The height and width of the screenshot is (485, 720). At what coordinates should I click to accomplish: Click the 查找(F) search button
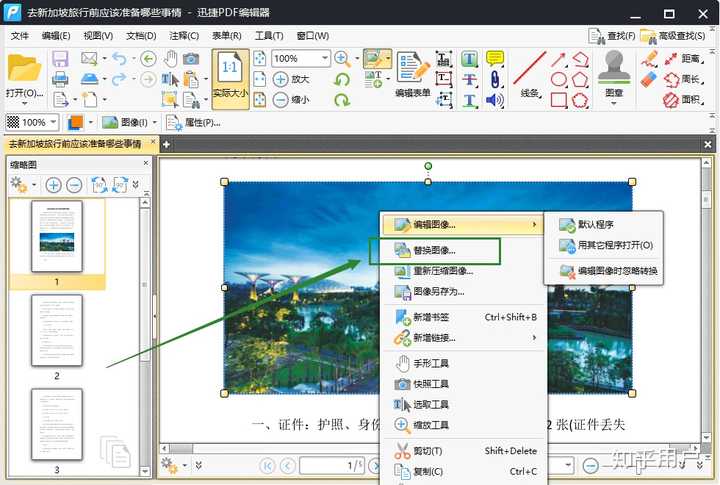(x=612, y=36)
